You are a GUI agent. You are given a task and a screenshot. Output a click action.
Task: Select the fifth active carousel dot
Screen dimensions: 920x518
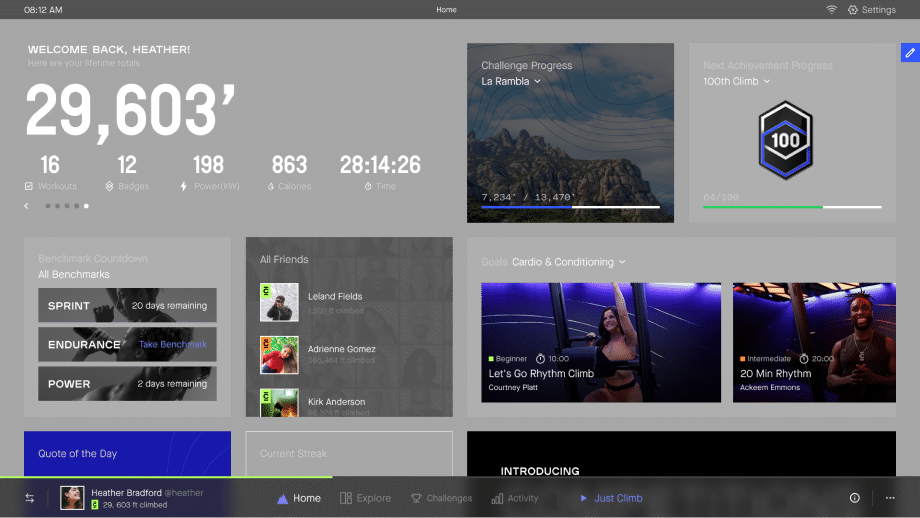coord(86,206)
